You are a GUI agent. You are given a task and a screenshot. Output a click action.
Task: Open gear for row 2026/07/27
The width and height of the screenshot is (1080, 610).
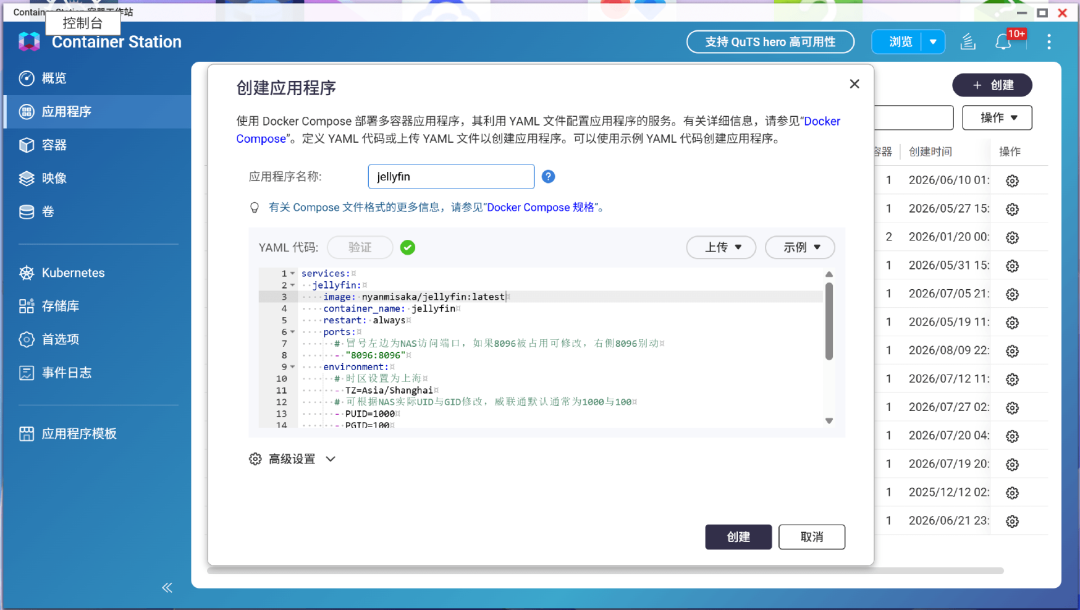(1012, 408)
